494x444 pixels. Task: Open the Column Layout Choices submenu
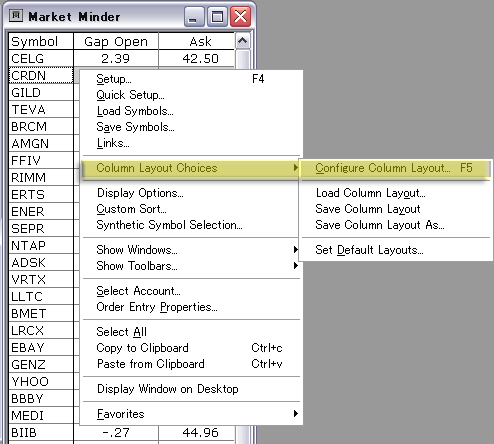[x=191, y=168]
